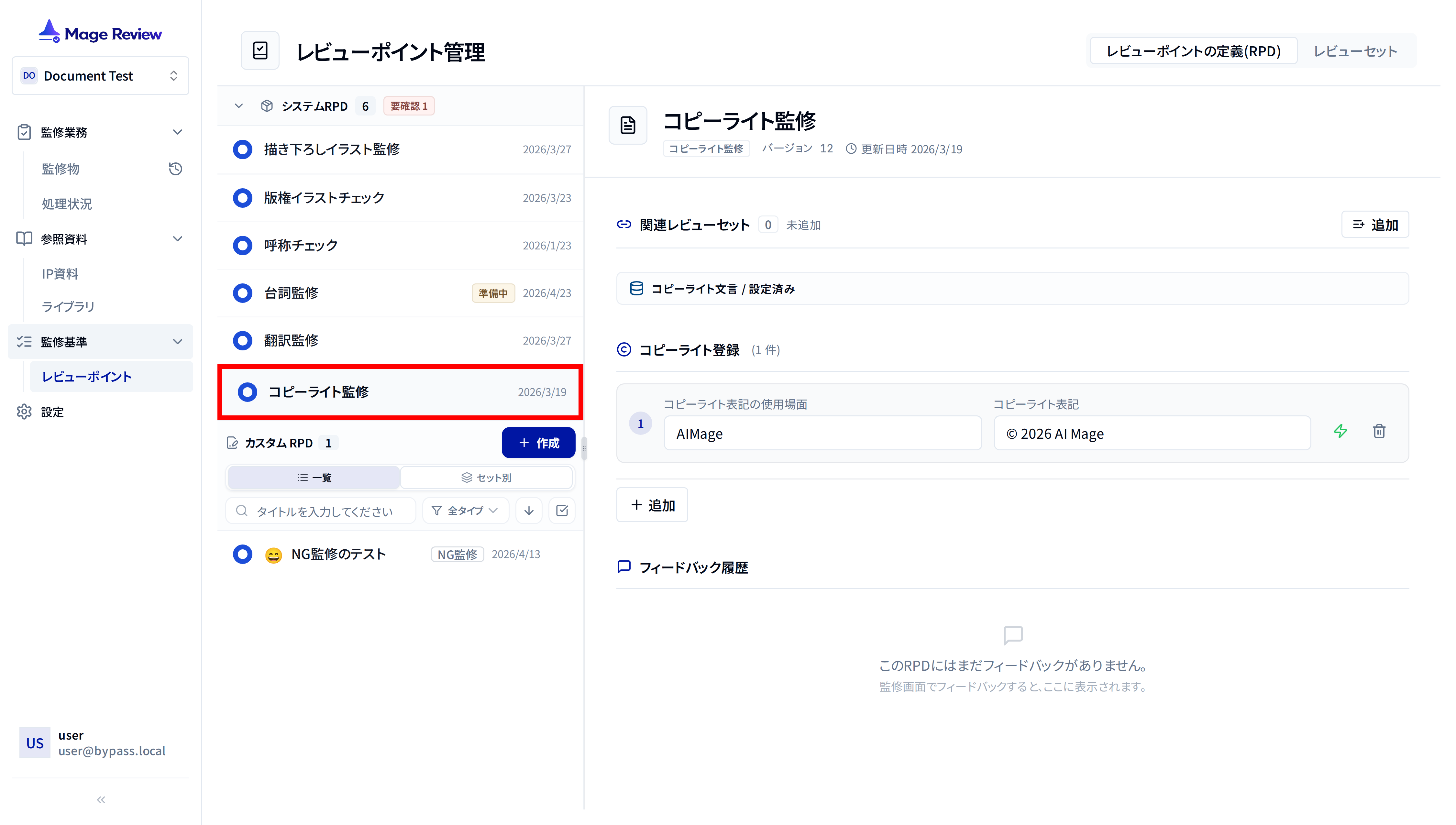This screenshot has height=825, width=1456.
Task: Toggle the NG監修のテスト status circle
Action: click(242, 554)
